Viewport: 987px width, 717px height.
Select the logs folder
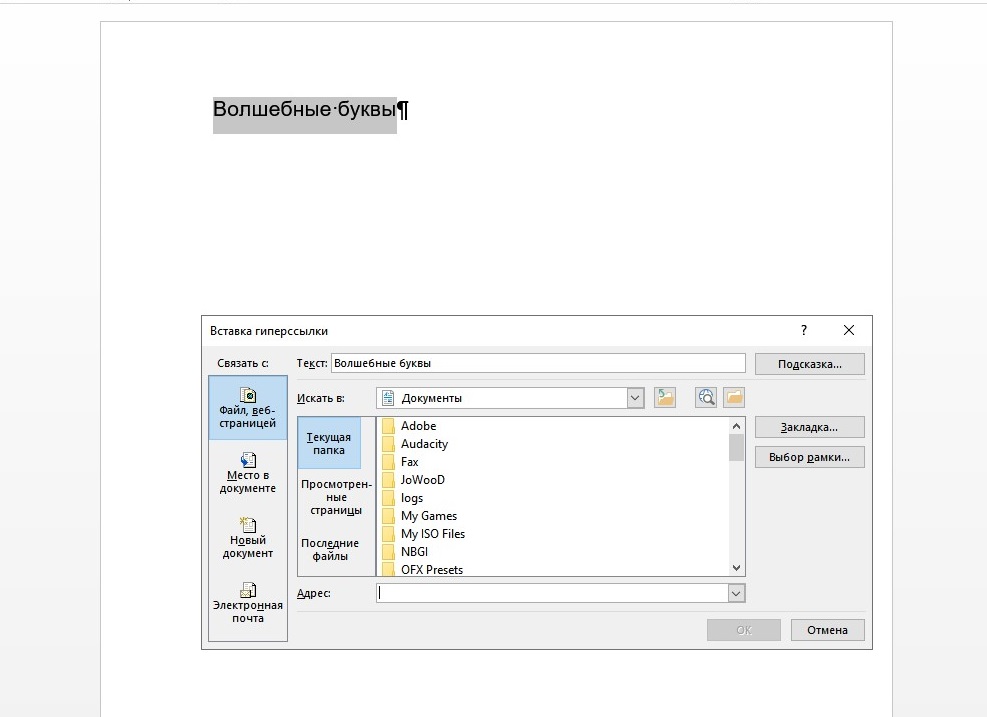403,498
